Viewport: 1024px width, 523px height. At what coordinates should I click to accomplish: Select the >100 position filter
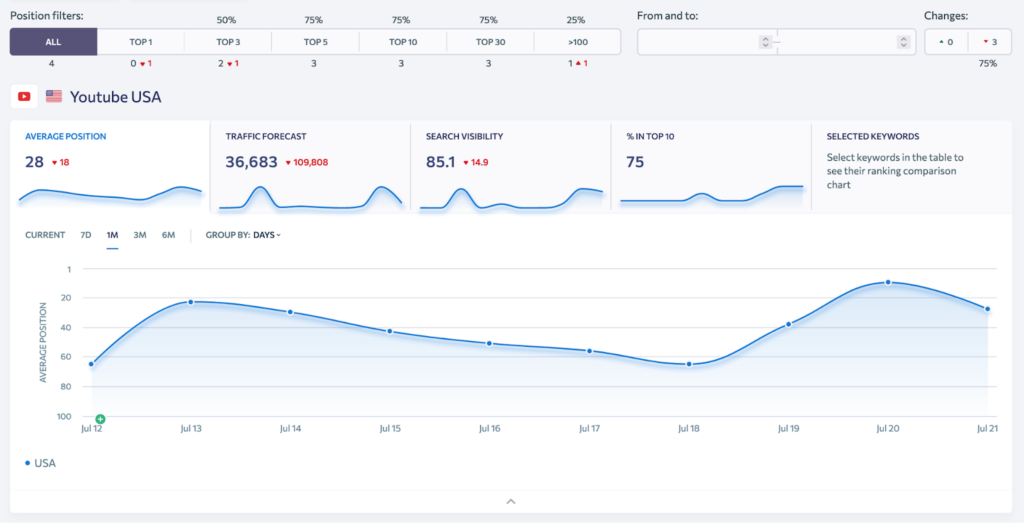click(577, 42)
